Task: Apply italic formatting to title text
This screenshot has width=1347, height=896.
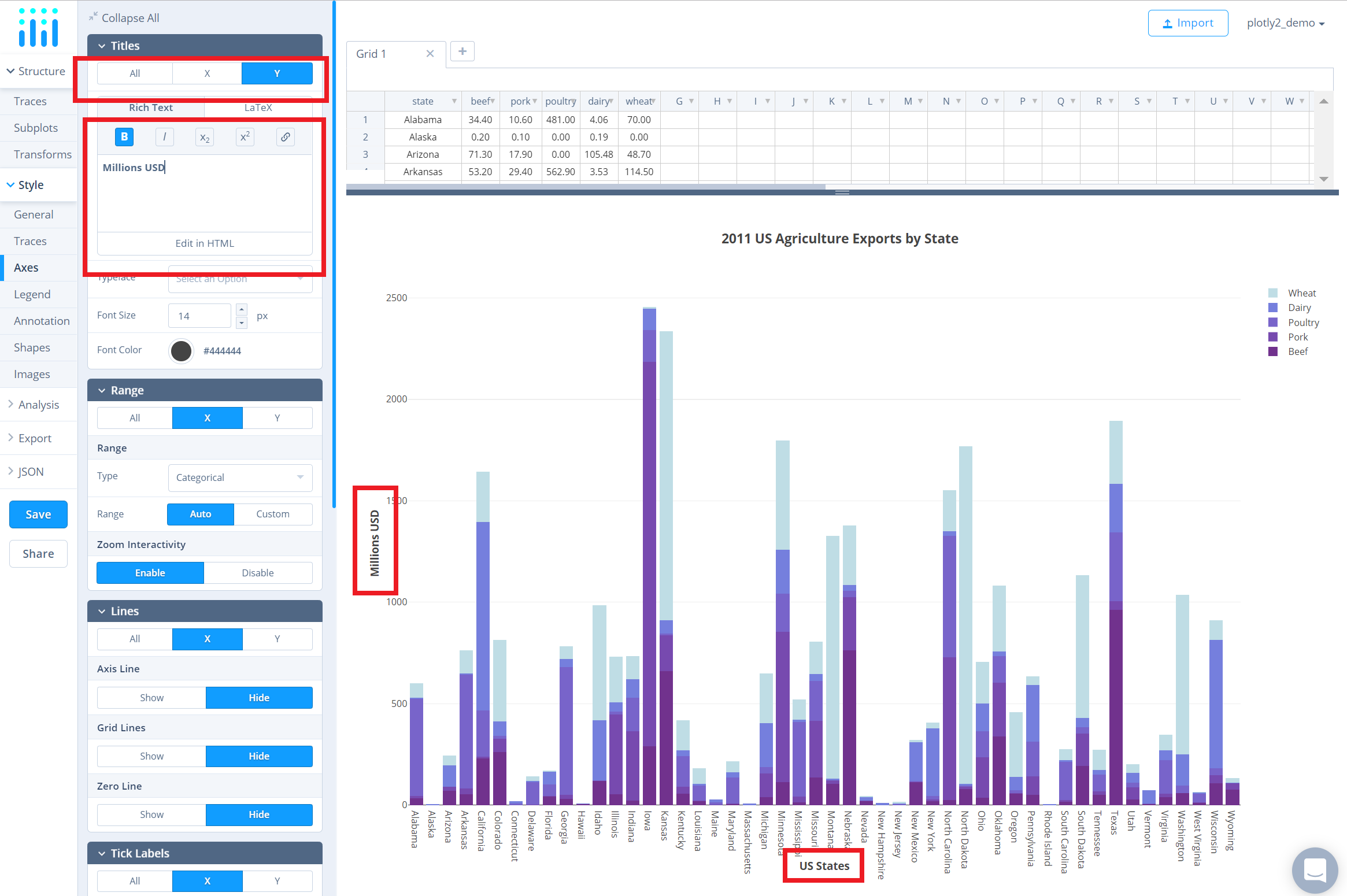Action: [x=164, y=137]
